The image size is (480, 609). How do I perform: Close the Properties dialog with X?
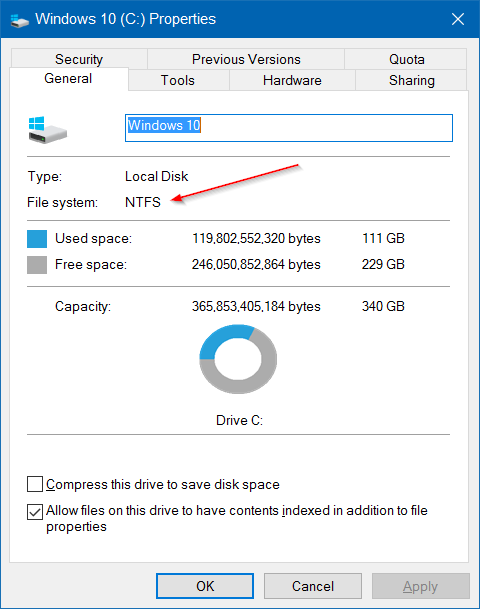coord(458,19)
